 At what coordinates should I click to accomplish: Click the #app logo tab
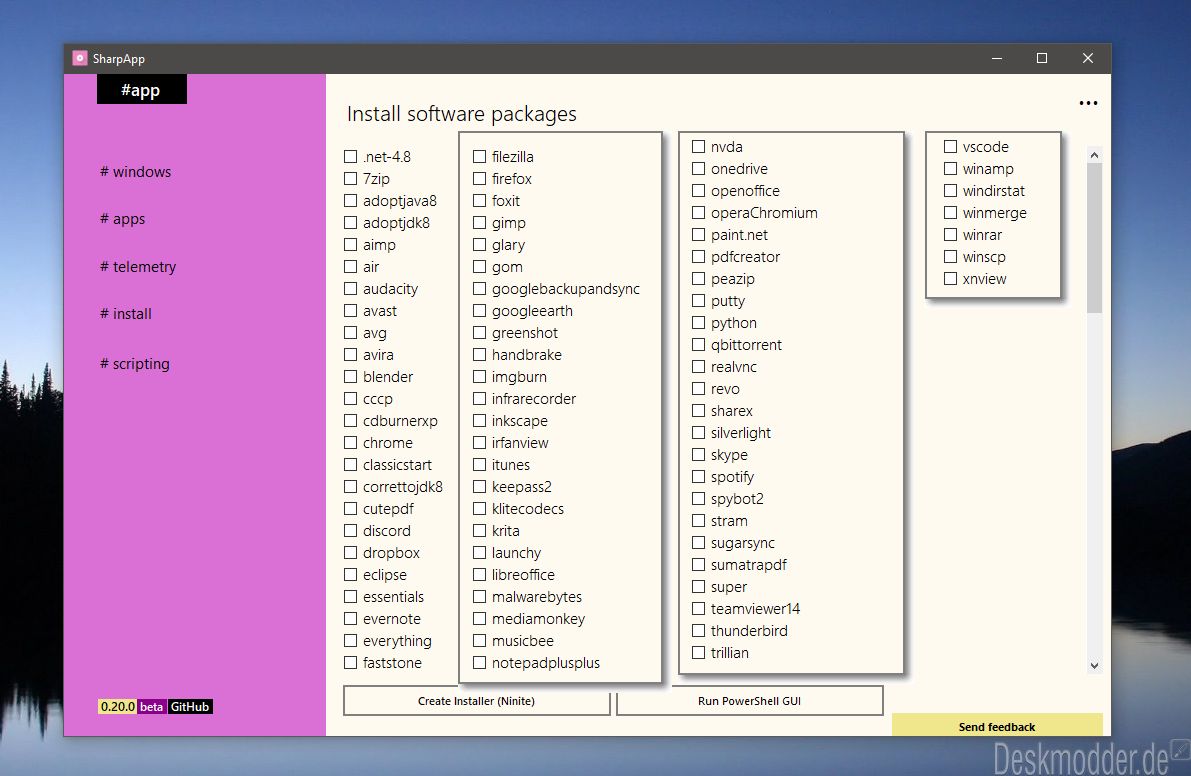coord(141,90)
